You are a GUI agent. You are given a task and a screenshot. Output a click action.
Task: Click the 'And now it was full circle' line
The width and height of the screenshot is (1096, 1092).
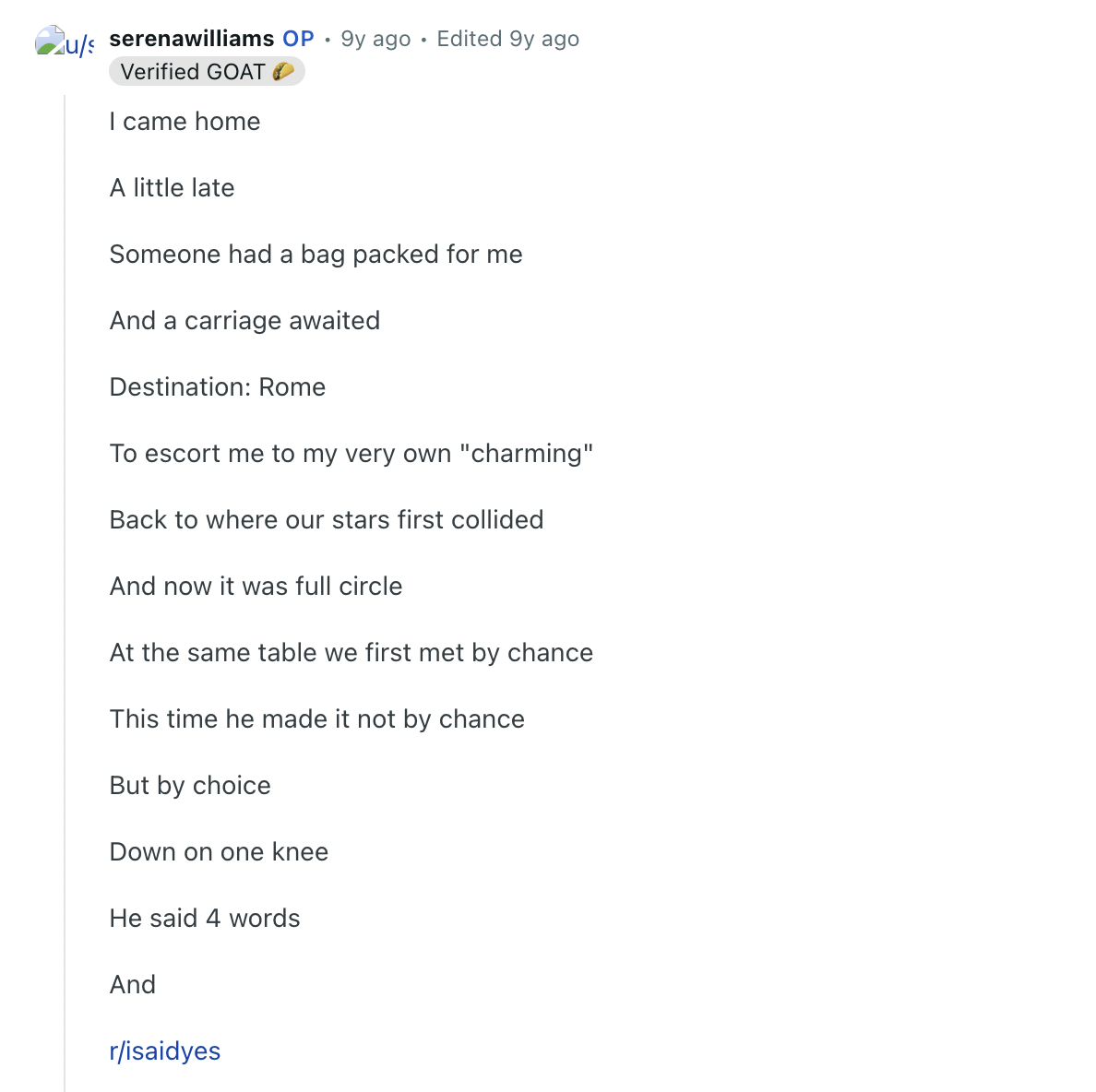click(256, 587)
